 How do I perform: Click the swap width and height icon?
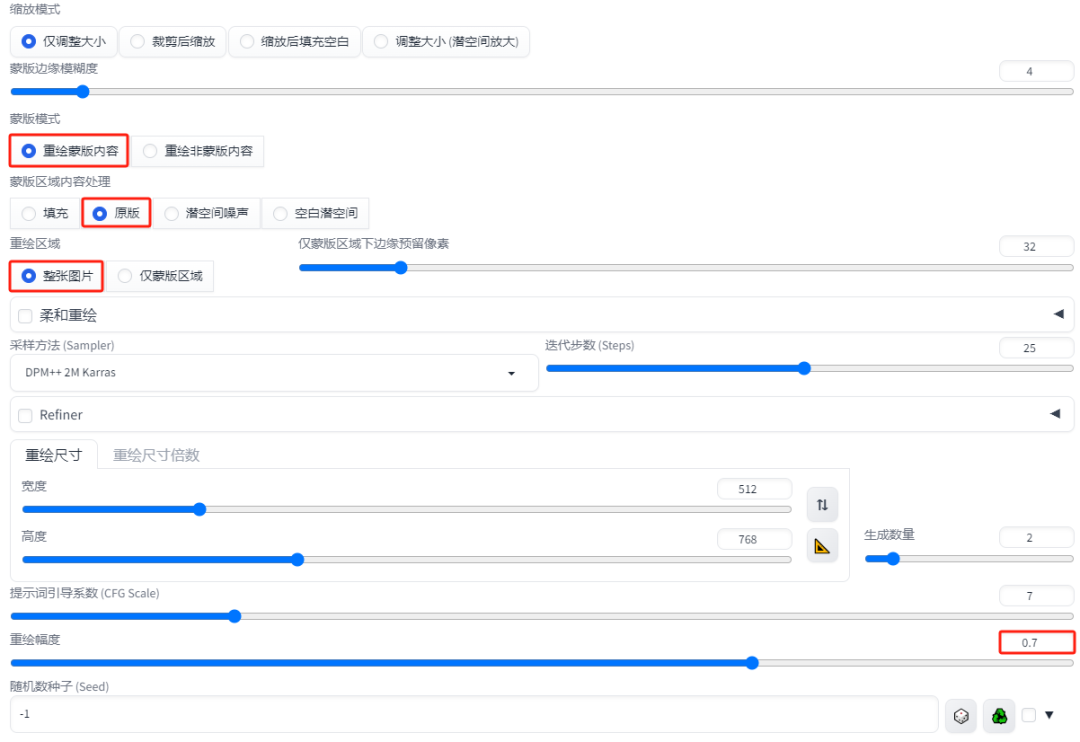point(822,504)
